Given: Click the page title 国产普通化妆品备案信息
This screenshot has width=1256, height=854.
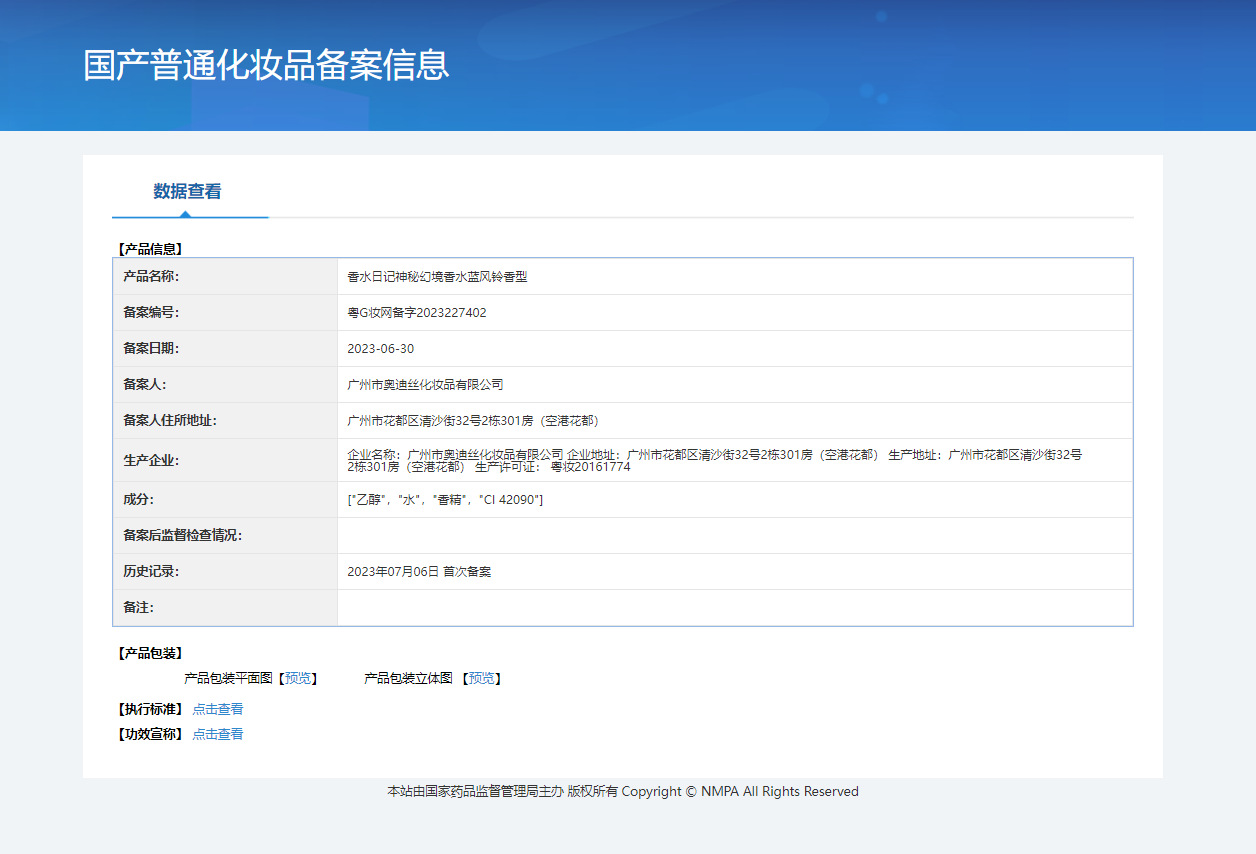Looking at the screenshot, I should pos(266,64).
